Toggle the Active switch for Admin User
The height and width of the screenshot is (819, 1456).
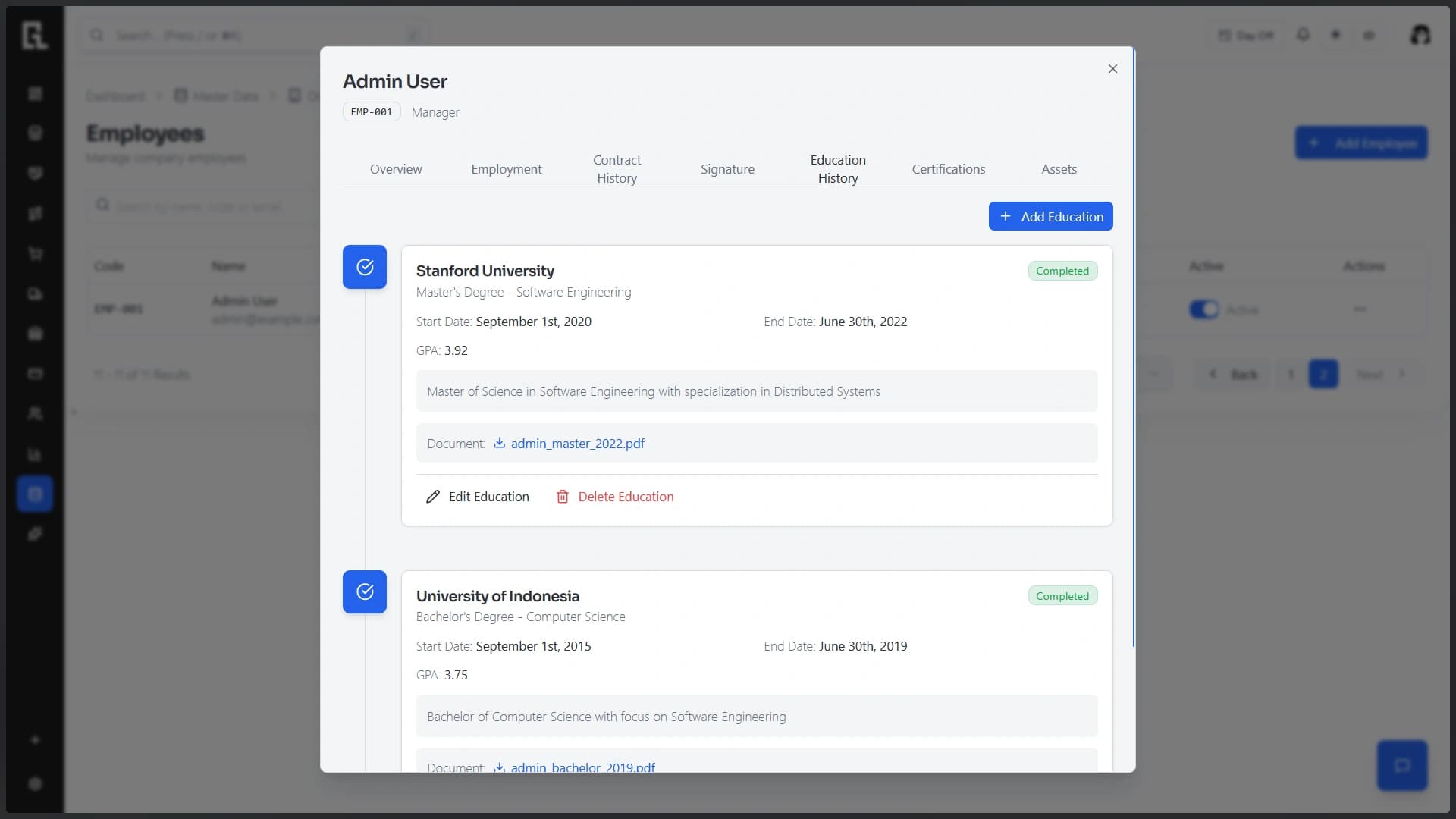(x=1203, y=309)
